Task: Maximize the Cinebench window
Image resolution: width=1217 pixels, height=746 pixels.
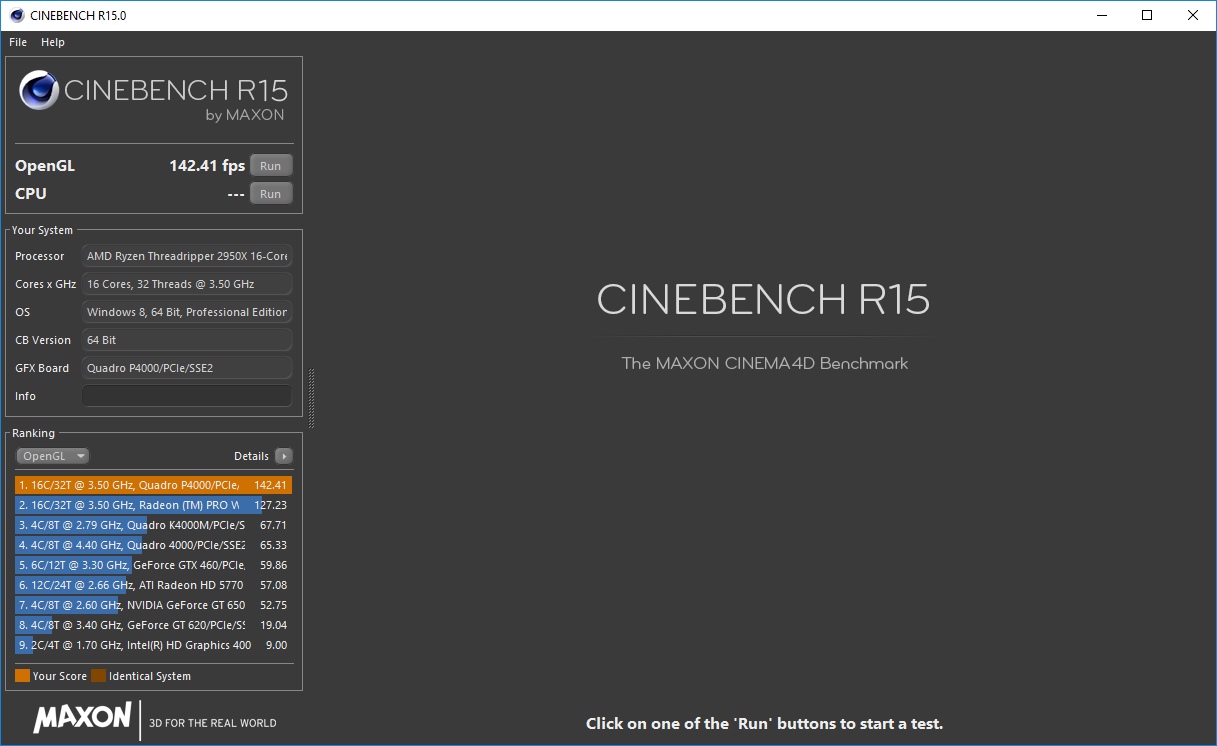Action: click(1148, 15)
